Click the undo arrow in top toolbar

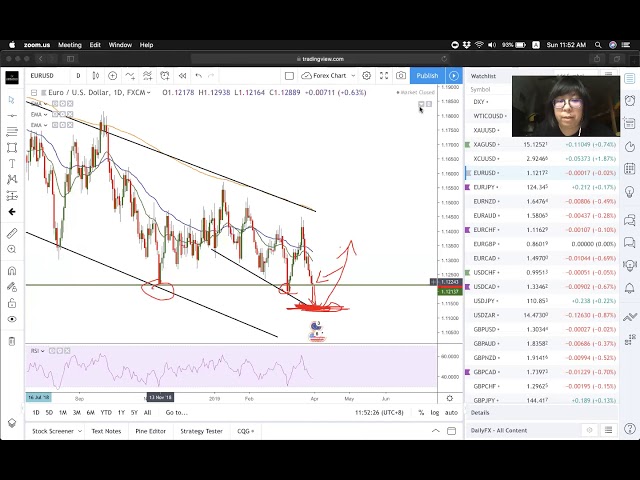pos(199,76)
